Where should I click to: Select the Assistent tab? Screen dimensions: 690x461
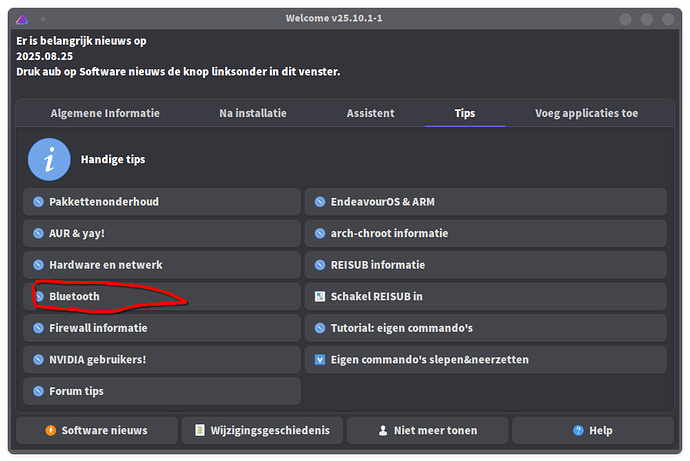(x=370, y=113)
